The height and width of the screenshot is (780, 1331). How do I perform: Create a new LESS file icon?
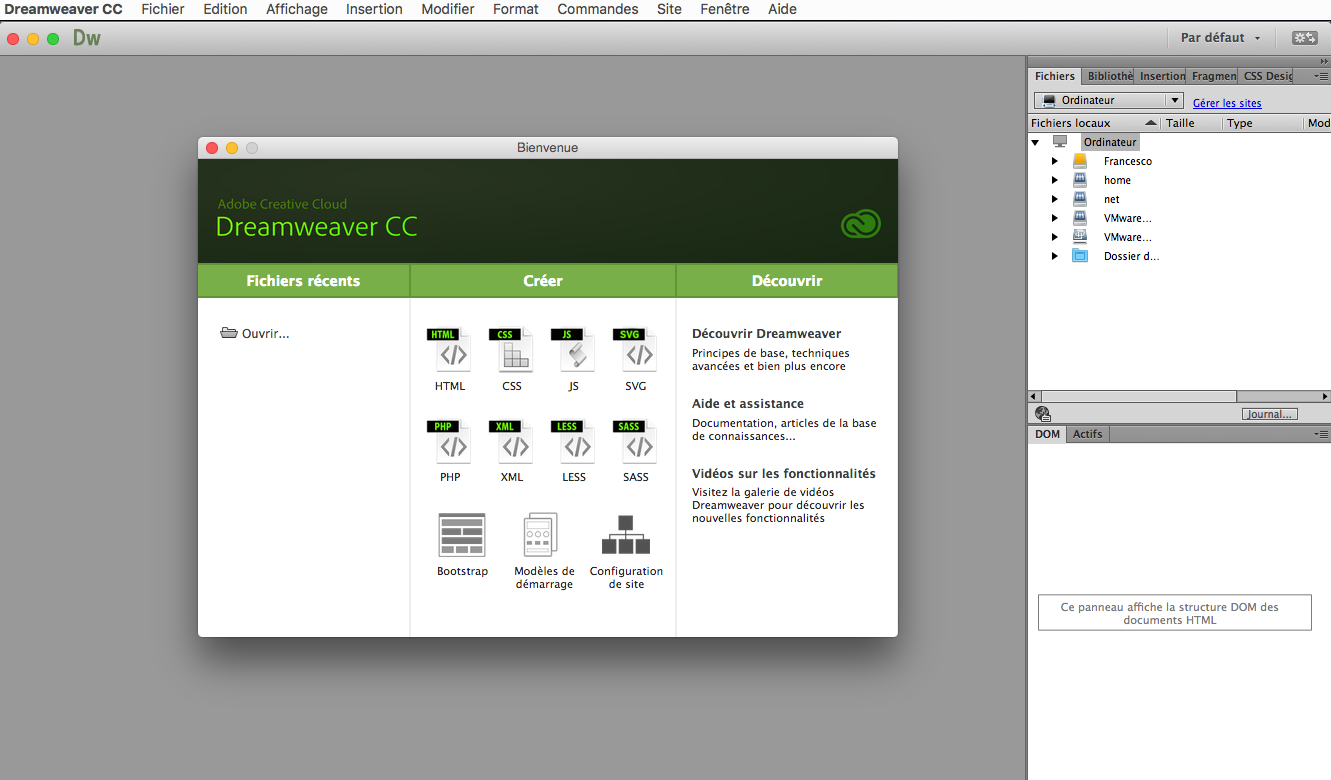click(x=573, y=442)
